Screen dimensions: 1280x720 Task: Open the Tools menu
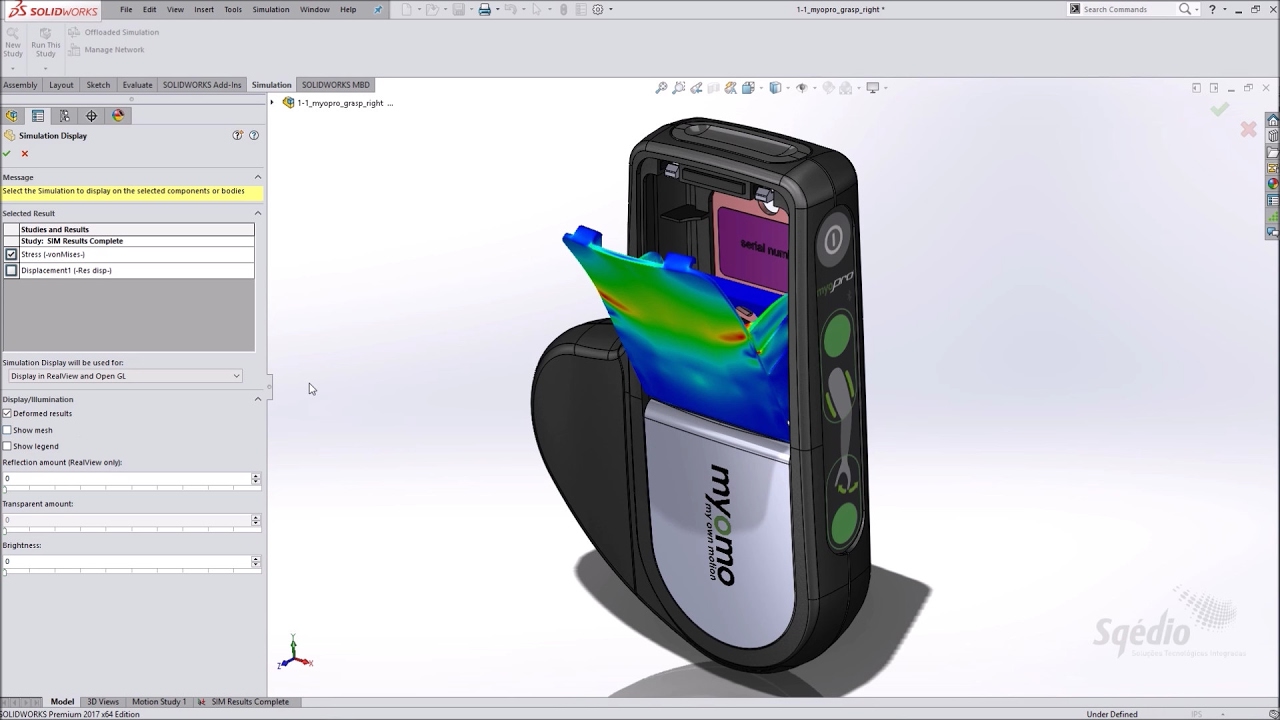pos(233,9)
